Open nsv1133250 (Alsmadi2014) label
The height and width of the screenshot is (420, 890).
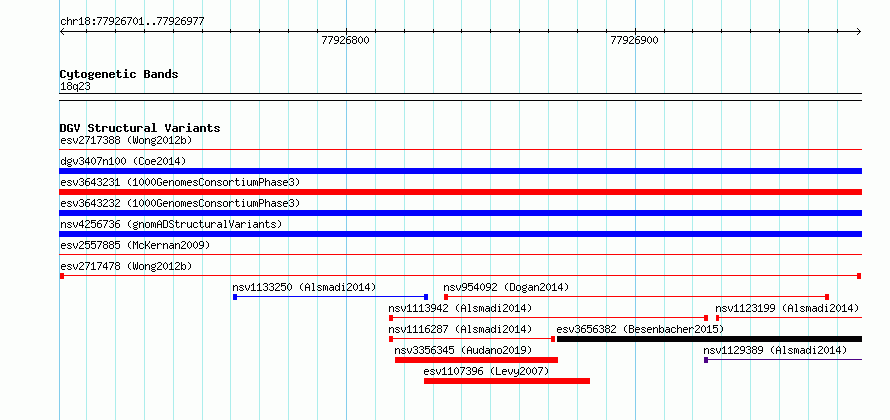(x=304, y=287)
